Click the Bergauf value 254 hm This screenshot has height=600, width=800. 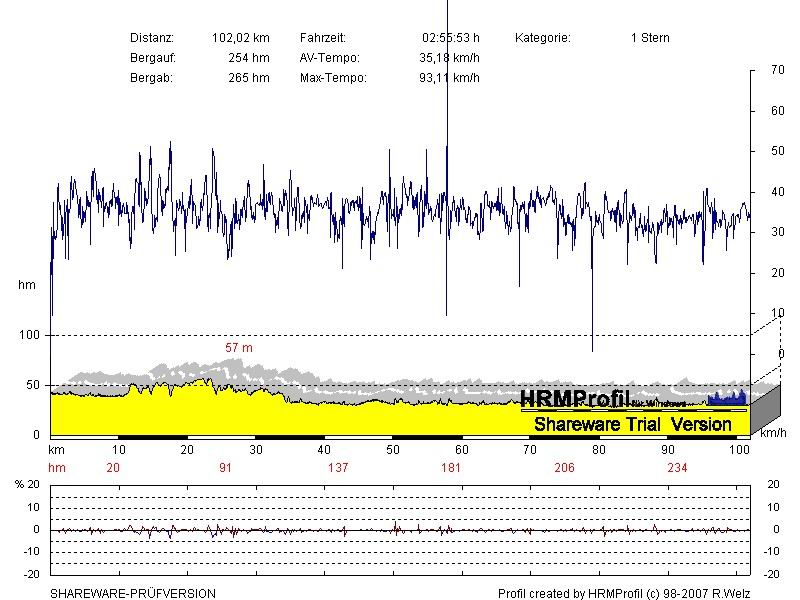248,58
